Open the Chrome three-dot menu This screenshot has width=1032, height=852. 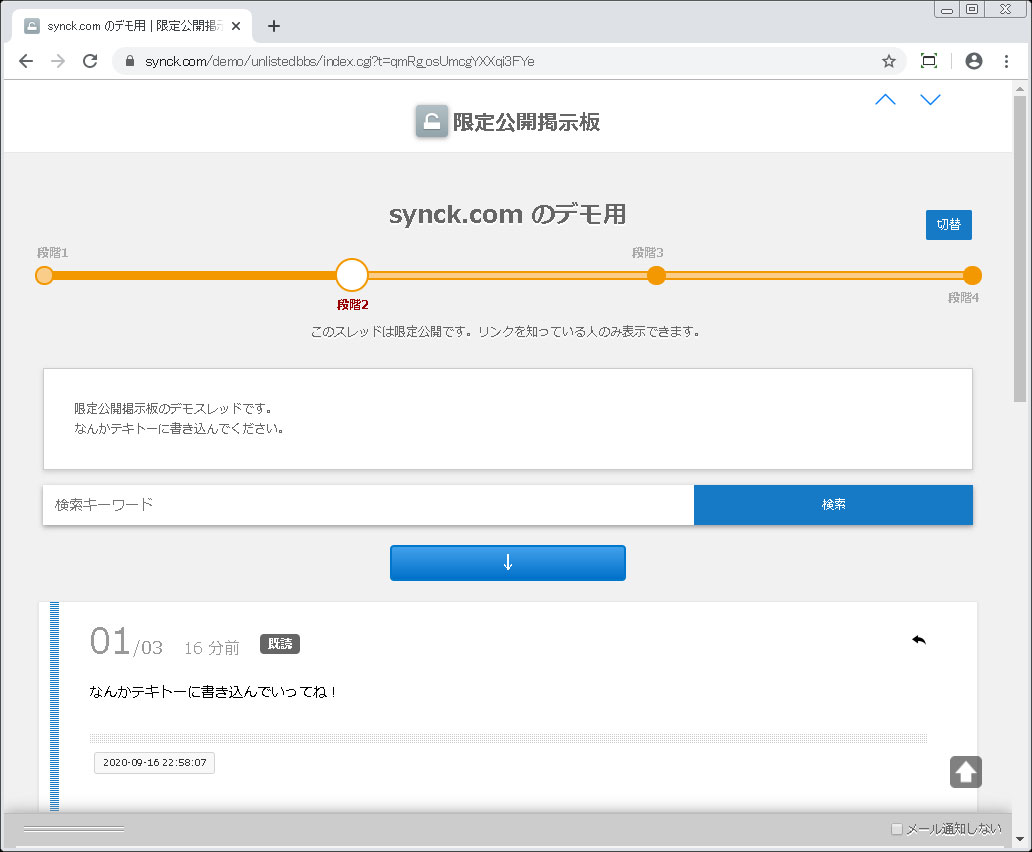pos(1006,61)
